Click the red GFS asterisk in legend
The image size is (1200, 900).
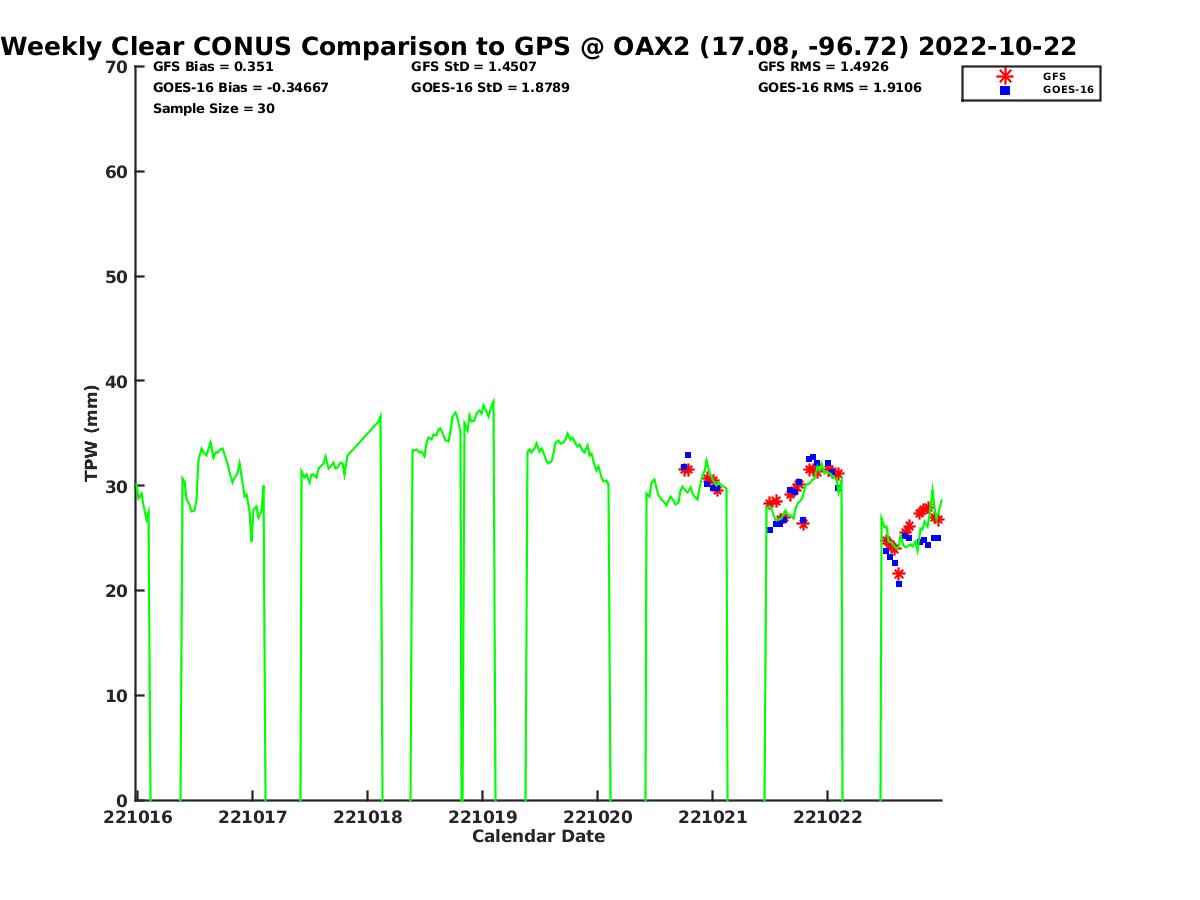tap(1005, 76)
